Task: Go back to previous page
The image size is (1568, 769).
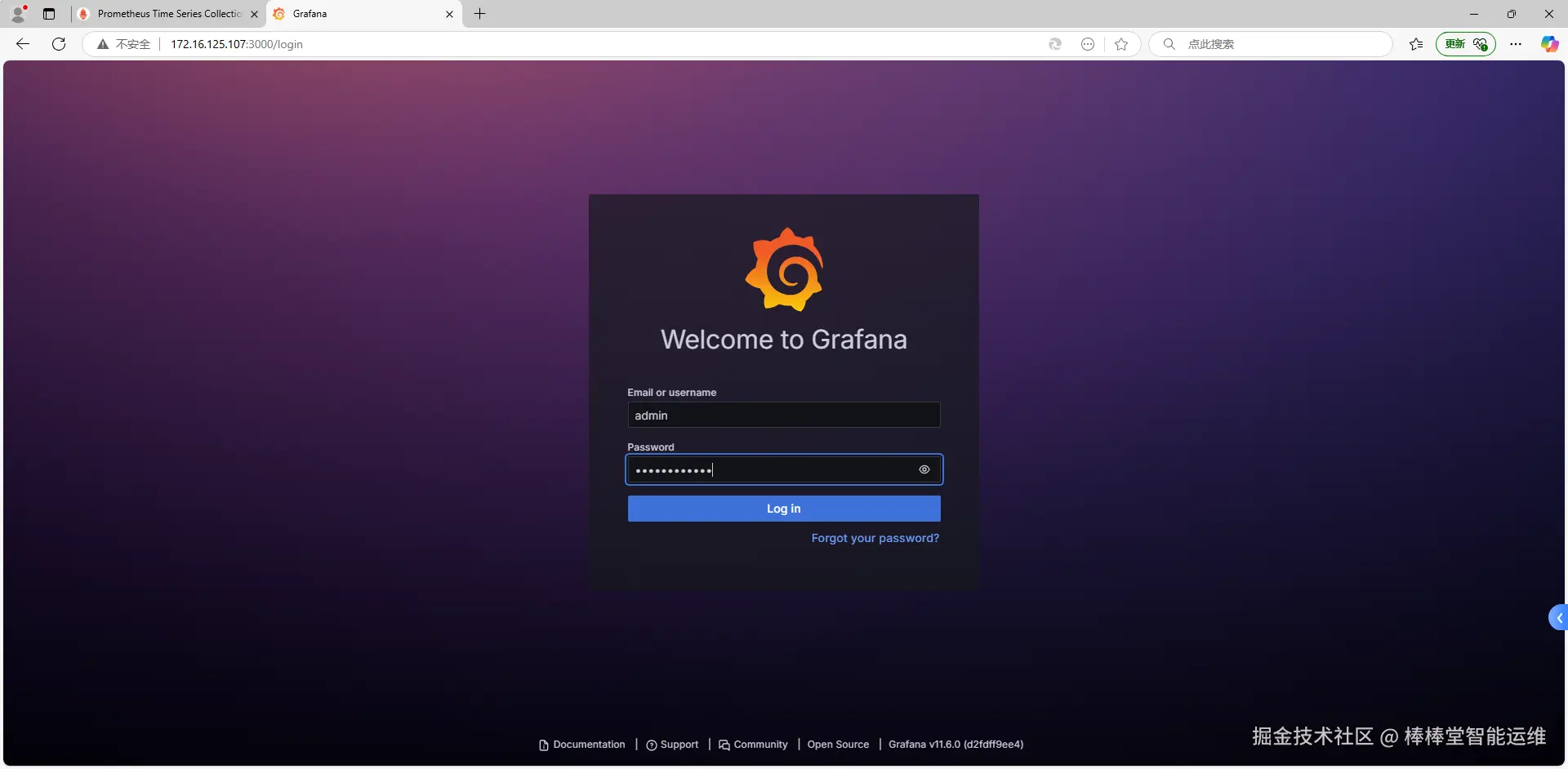Action: coord(23,44)
